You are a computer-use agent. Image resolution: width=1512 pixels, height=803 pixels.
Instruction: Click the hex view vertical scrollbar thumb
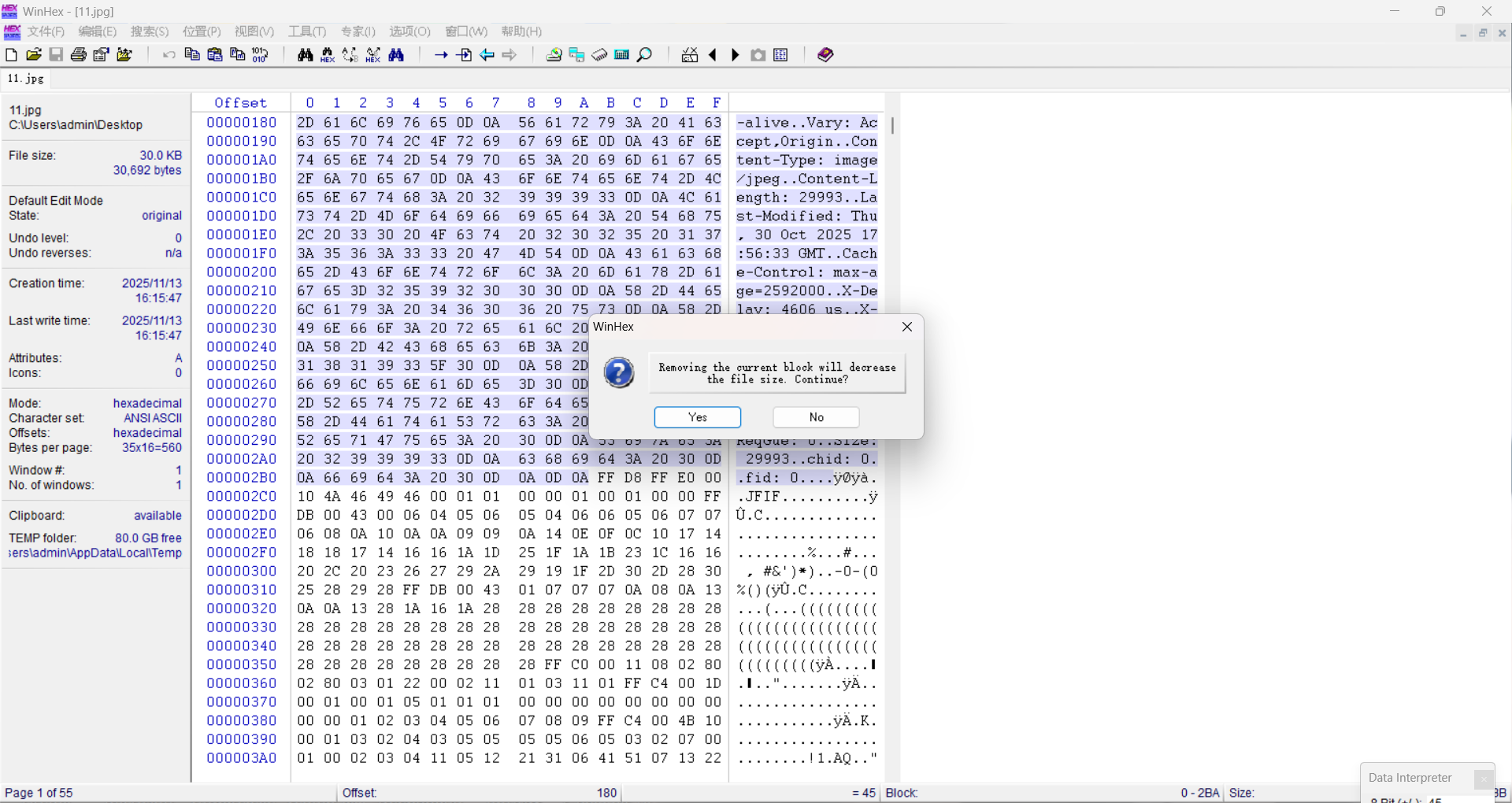click(x=892, y=125)
